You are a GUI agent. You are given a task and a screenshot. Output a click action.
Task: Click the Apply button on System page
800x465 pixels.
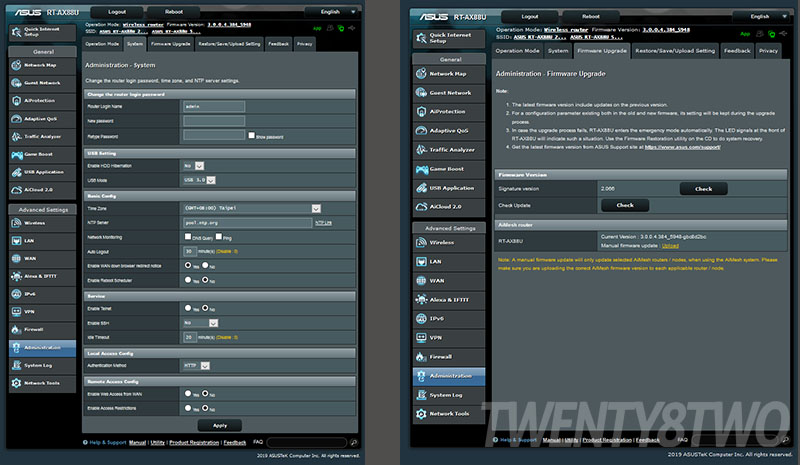point(220,425)
